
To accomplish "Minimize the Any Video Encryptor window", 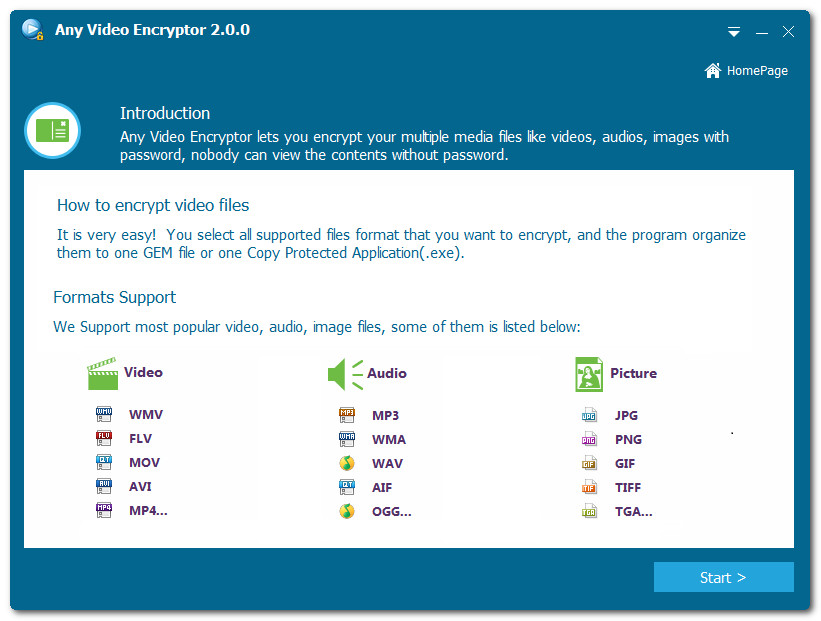I will [762, 32].
